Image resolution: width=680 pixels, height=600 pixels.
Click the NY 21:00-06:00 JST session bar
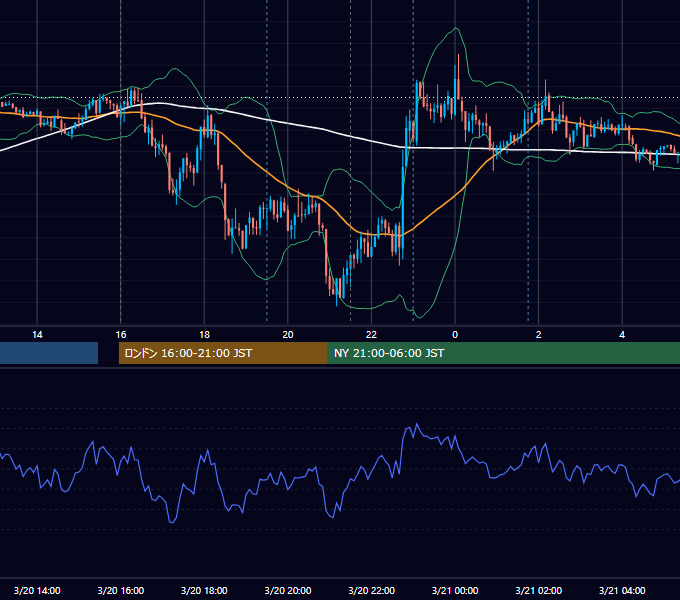pos(503,353)
